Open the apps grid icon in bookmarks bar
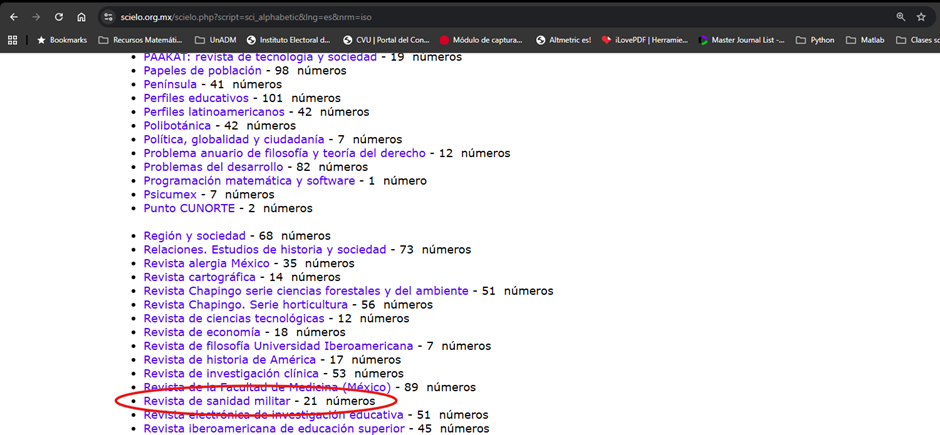Image resolution: width=940 pixels, height=435 pixels. click(x=13, y=40)
